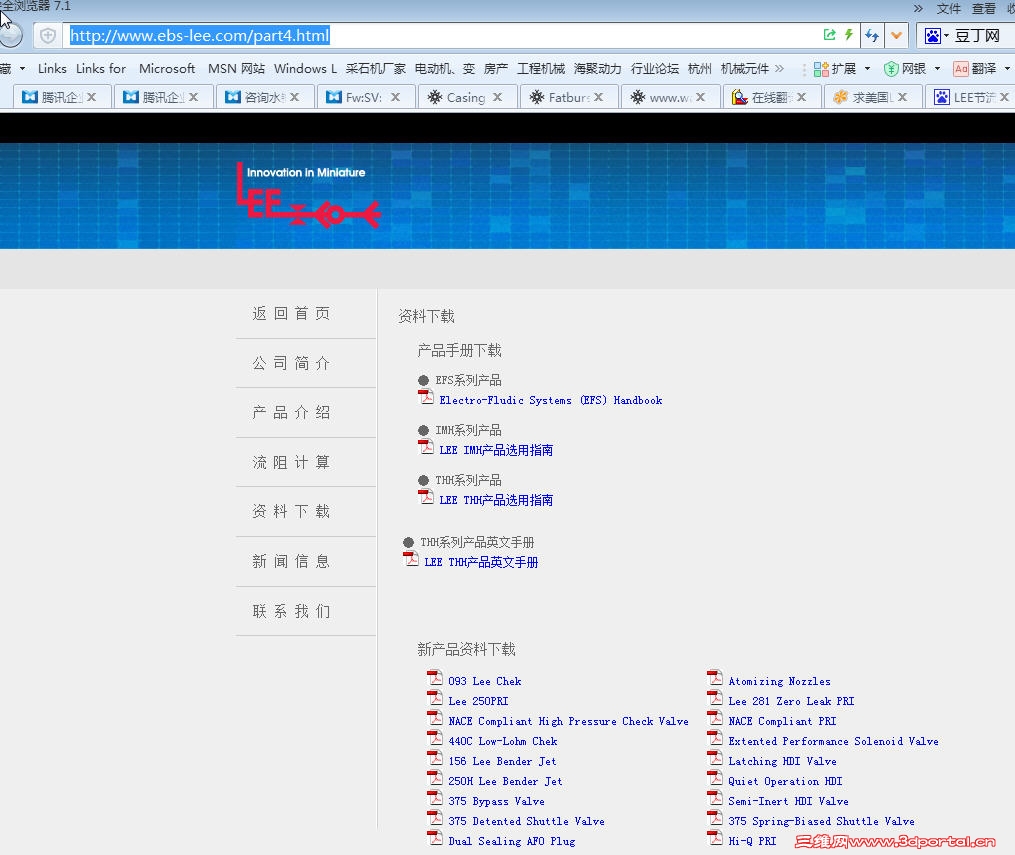Close the 咨询水 browser tab
Screen dimensions: 1015x855
(x=295, y=97)
